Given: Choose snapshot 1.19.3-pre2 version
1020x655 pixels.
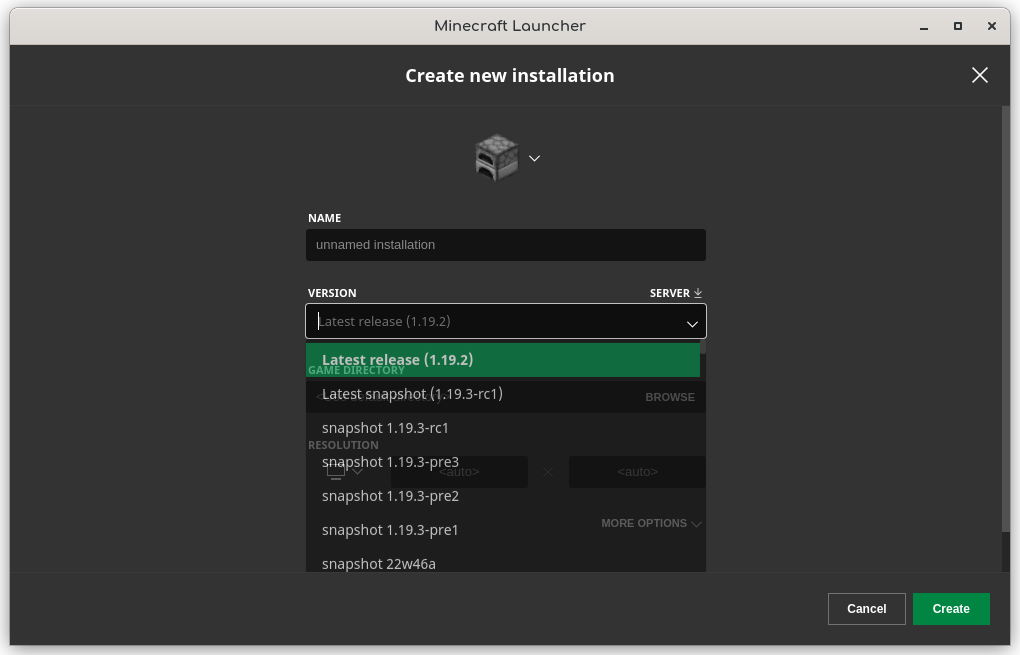Looking at the screenshot, I should [x=502, y=496].
